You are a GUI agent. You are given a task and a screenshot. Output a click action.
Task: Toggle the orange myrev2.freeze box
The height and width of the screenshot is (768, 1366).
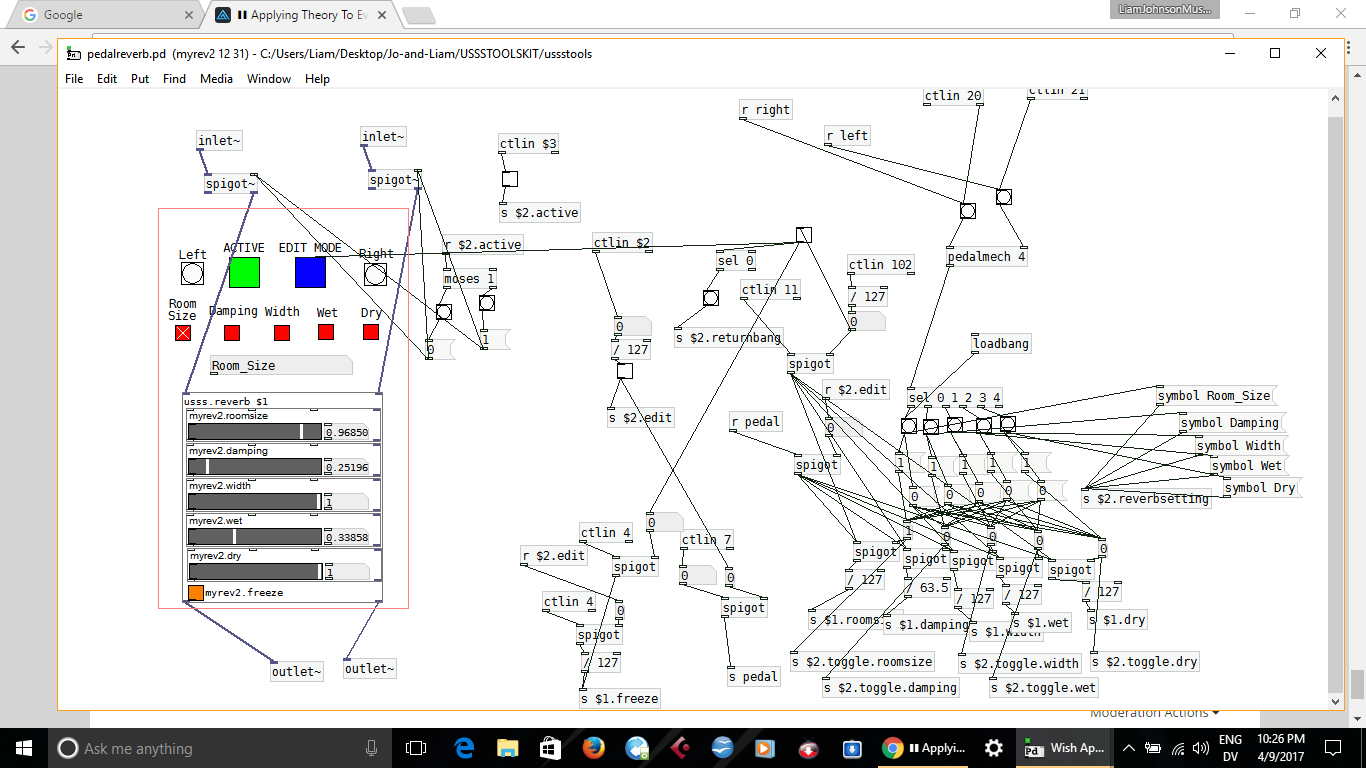196,593
